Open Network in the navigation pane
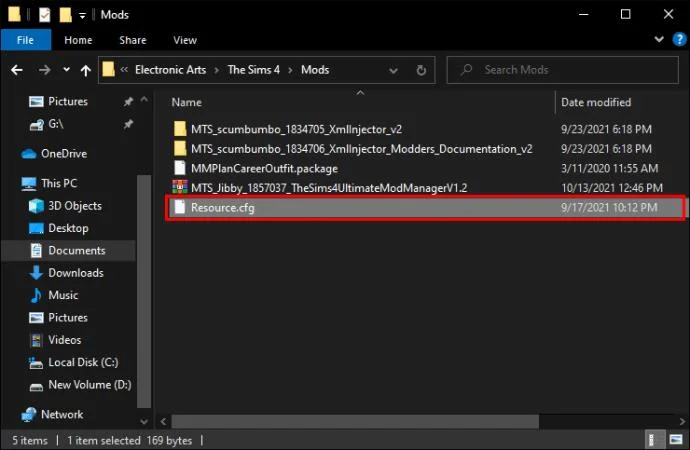Viewport: 690px width, 450px height. [62, 414]
